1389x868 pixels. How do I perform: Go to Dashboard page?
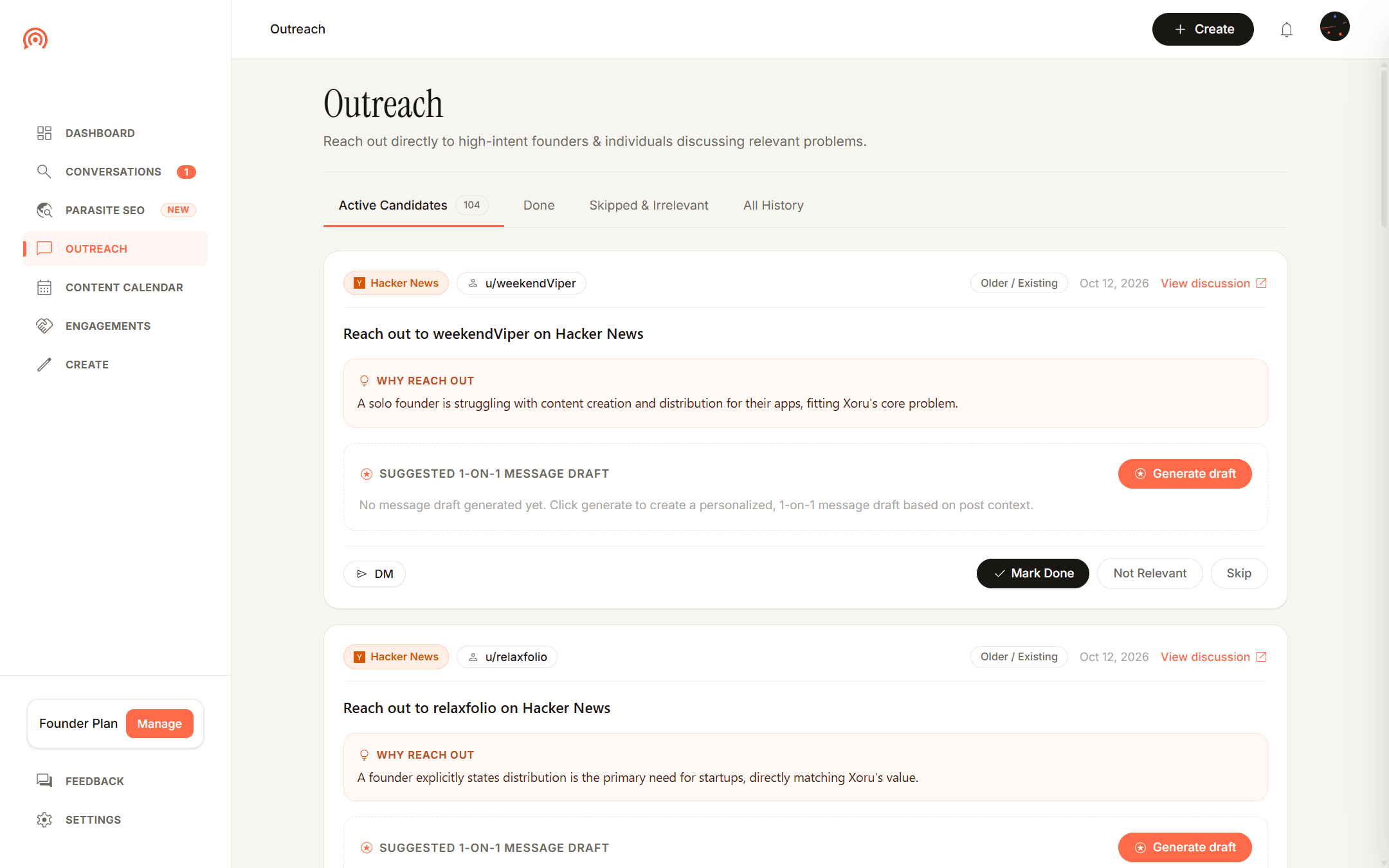pyautogui.click(x=100, y=133)
